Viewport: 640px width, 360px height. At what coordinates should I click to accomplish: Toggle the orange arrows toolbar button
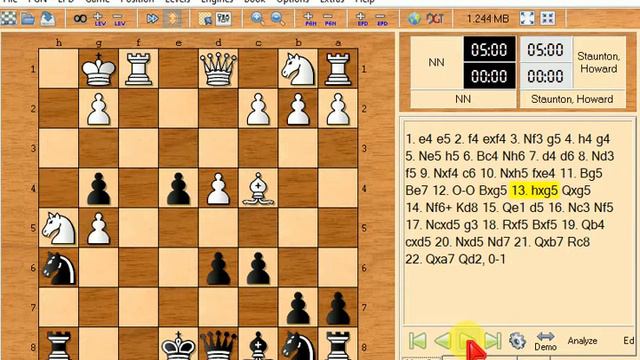pos(172,18)
